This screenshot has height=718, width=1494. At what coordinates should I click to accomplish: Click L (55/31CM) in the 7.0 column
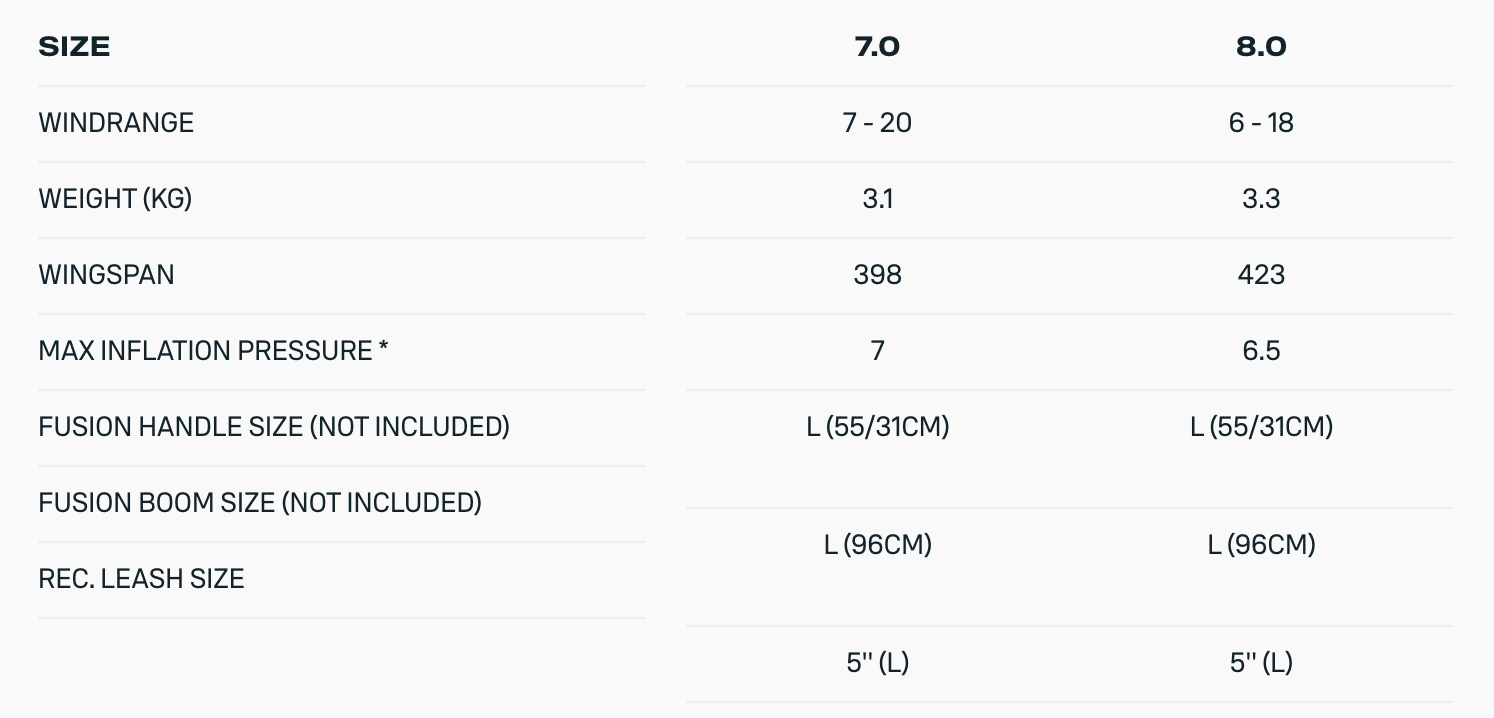877,427
